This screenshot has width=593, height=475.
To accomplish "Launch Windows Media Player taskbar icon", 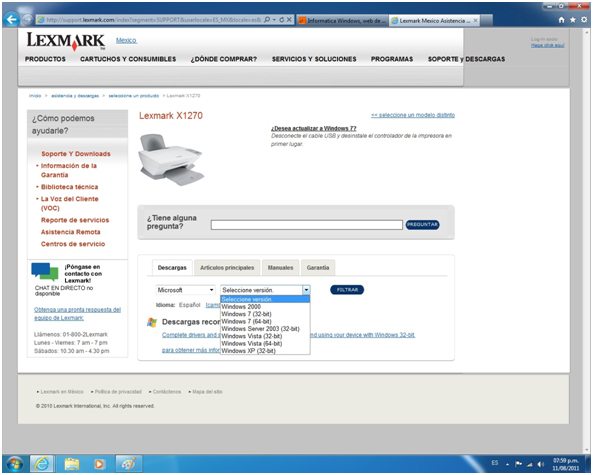I will (99, 464).
